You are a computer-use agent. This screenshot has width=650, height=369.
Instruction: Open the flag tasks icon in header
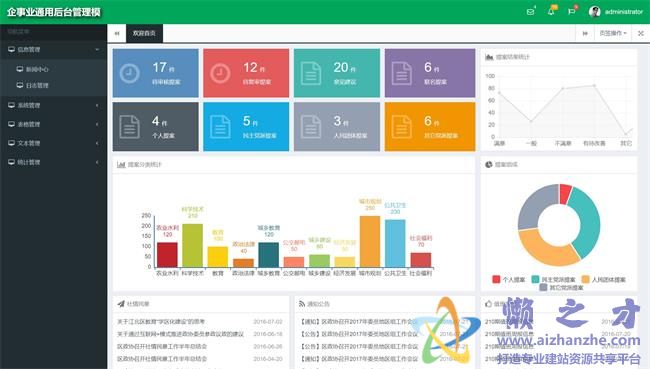(571, 12)
